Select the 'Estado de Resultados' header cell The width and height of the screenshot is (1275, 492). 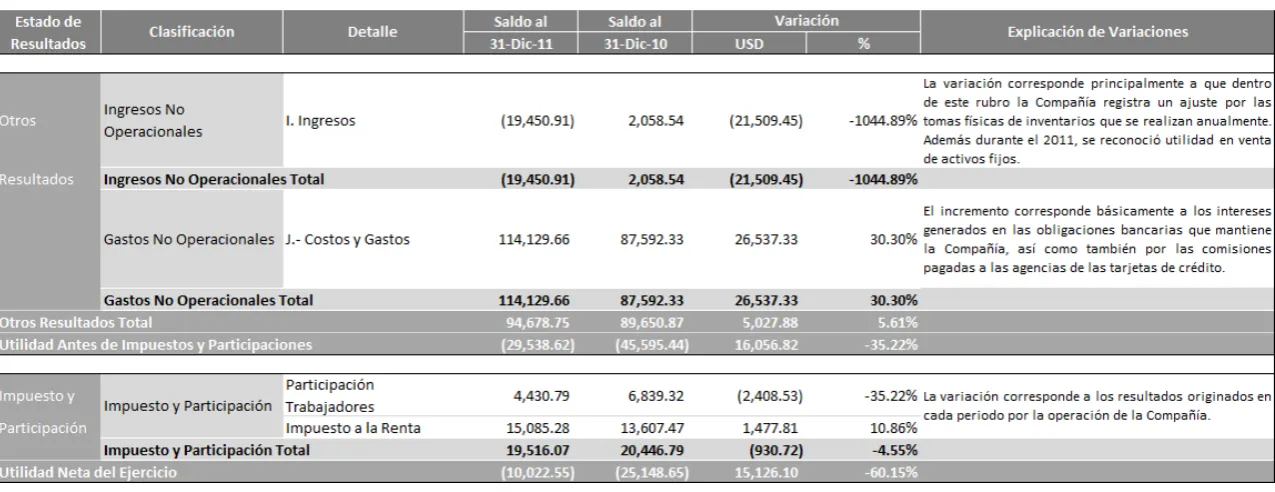click(x=50, y=31)
